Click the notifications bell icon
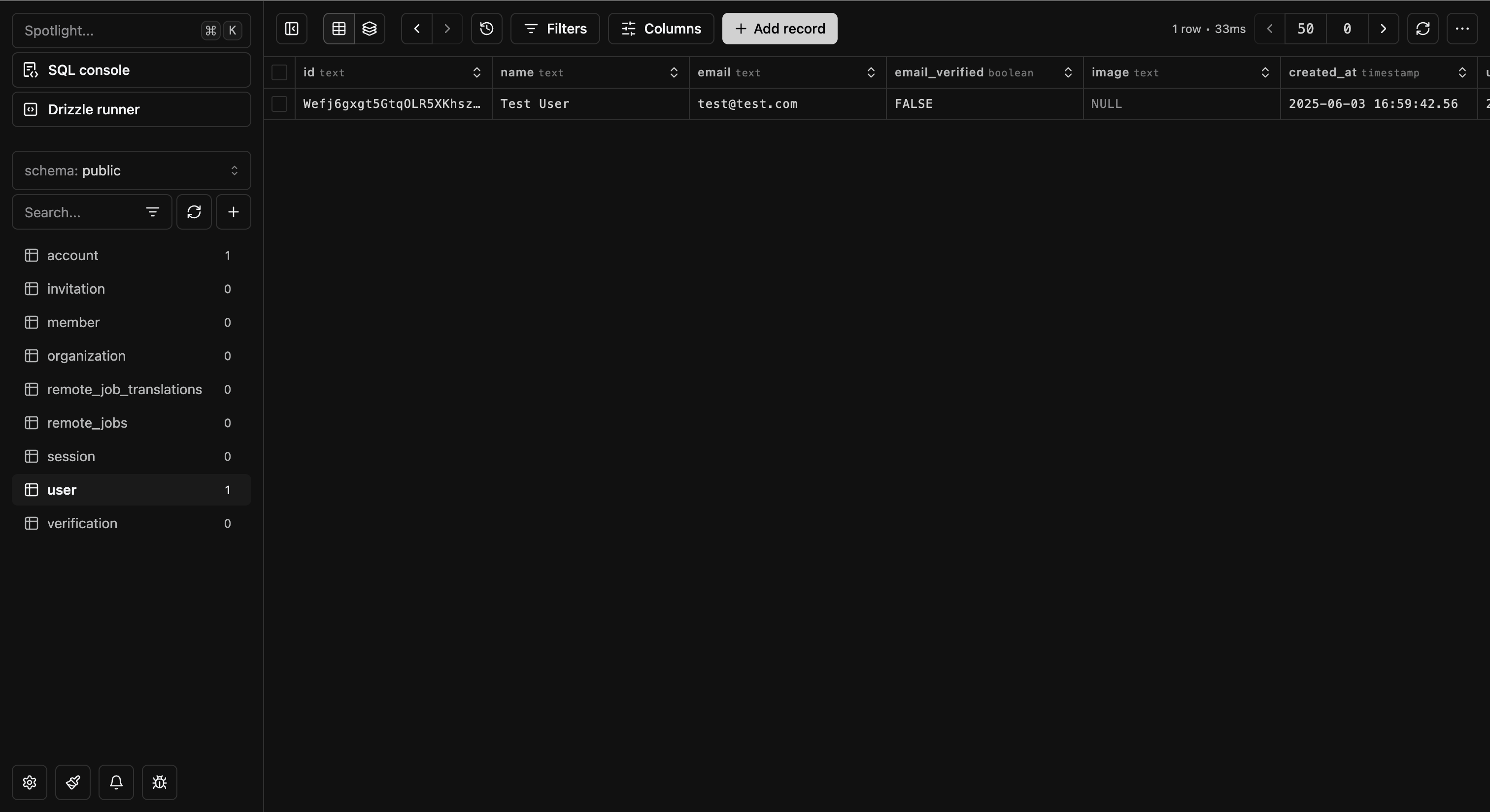1490x812 pixels. 116,782
